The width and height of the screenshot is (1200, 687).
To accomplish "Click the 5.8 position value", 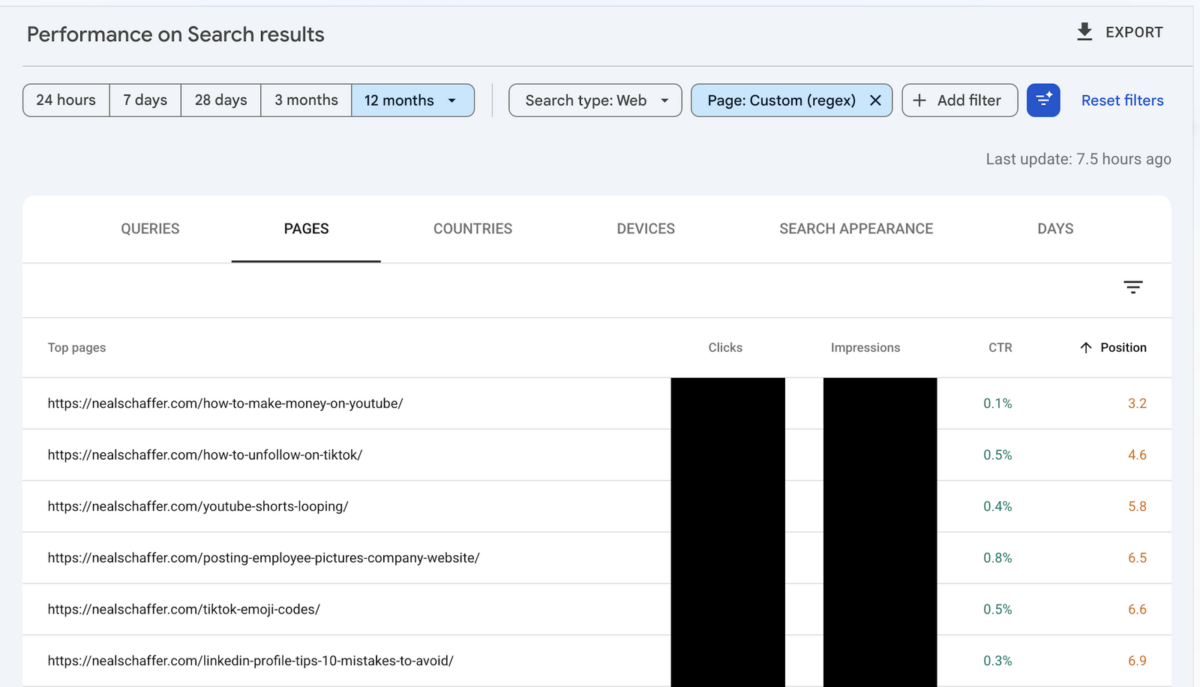I will pyautogui.click(x=1137, y=507).
